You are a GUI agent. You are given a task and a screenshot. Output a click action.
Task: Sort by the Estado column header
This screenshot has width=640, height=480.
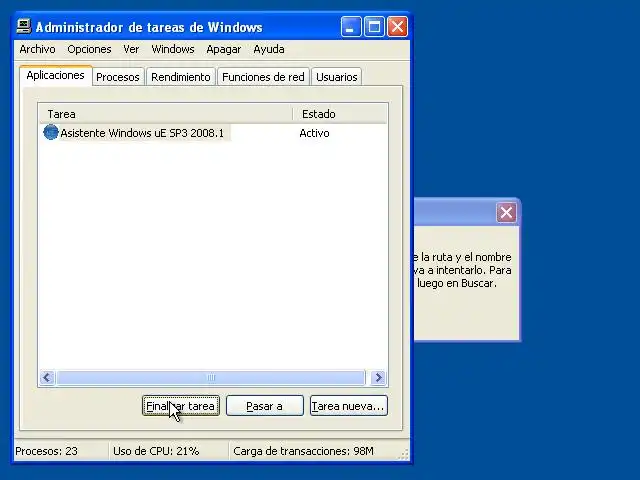[x=340, y=114]
